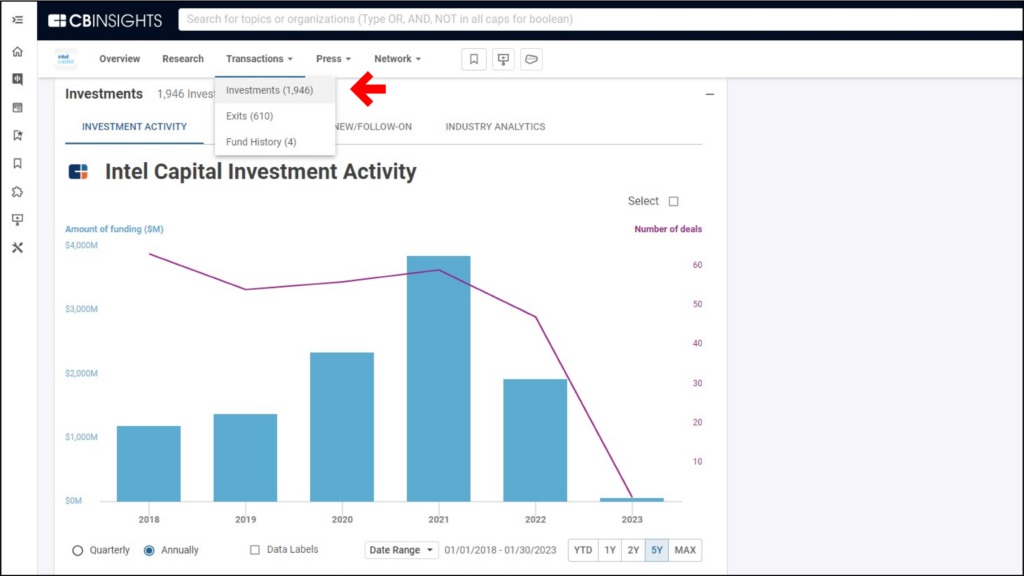
Task: Click the 2018 funding bar
Action: click(x=149, y=464)
